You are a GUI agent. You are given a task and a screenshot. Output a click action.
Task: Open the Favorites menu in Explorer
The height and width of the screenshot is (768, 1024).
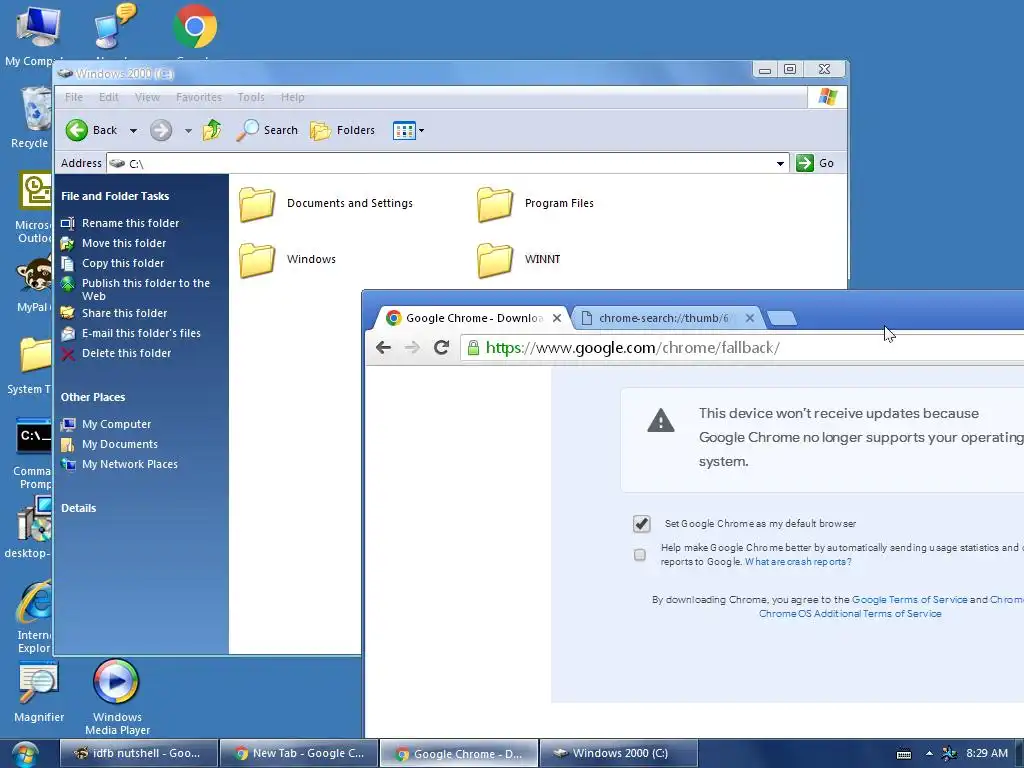[x=199, y=97]
